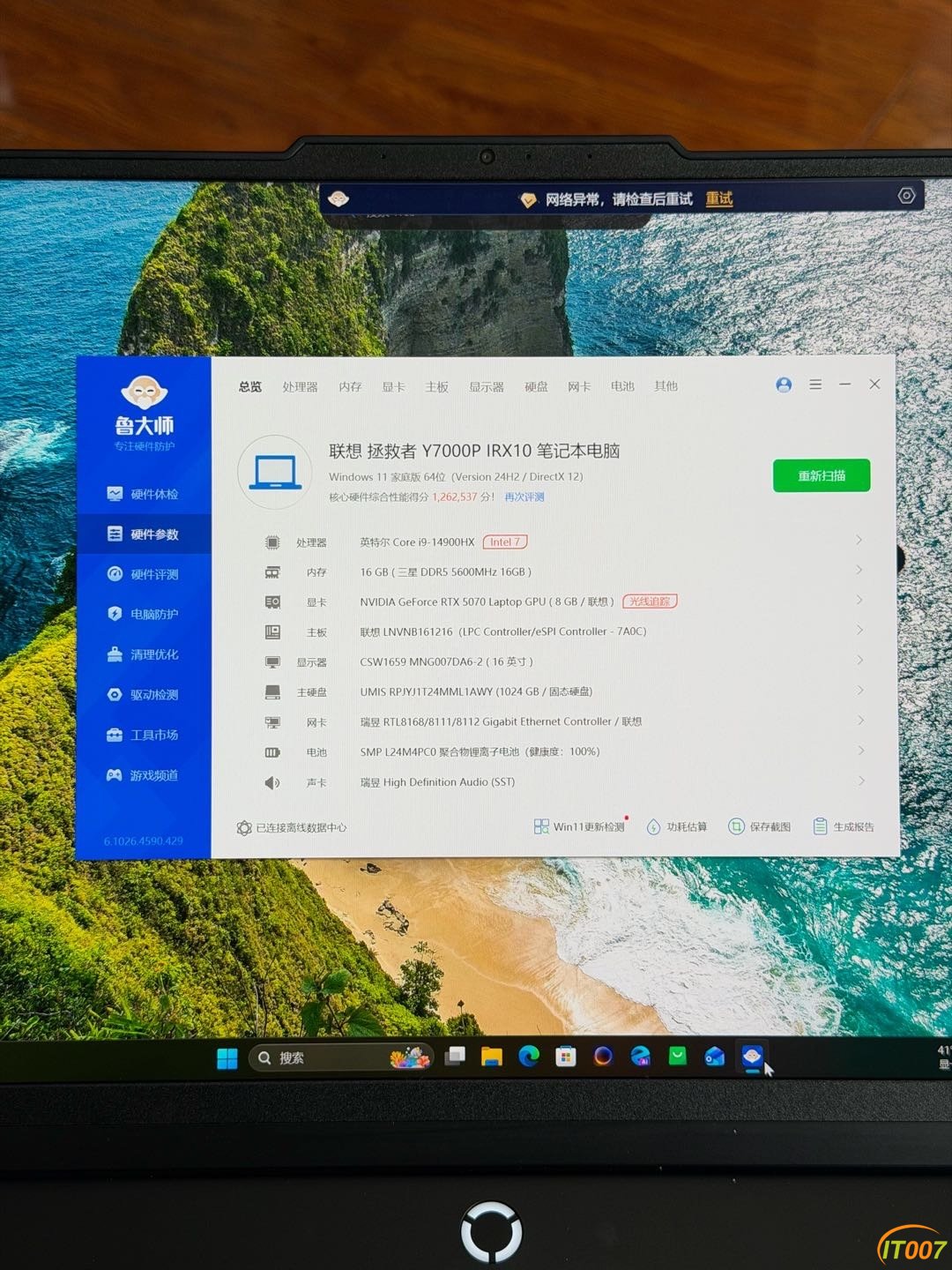The height and width of the screenshot is (1270, 952).
Task: Click the 再次评测 link
Action: coord(524,497)
